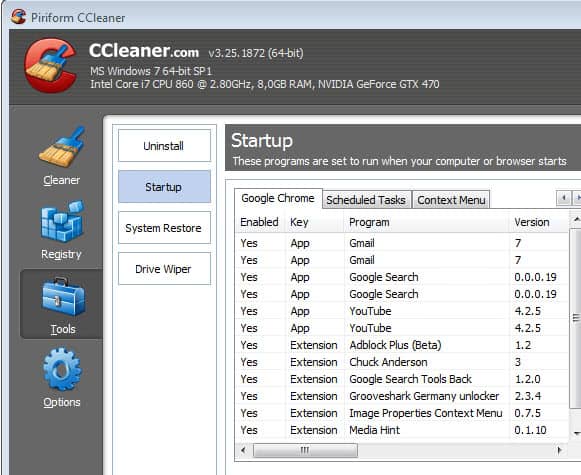Open the Drive Wiper tool
The height and width of the screenshot is (475, 581).
164,269
